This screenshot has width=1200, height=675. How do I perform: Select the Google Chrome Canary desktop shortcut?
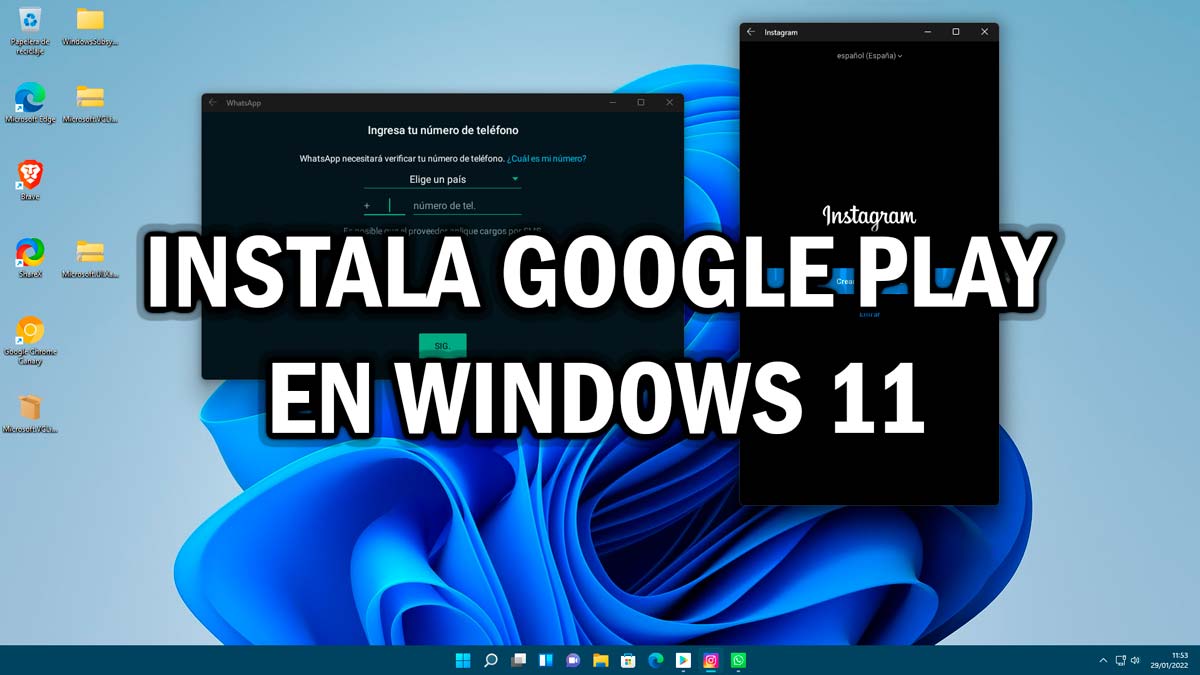[x=30, y=340]
